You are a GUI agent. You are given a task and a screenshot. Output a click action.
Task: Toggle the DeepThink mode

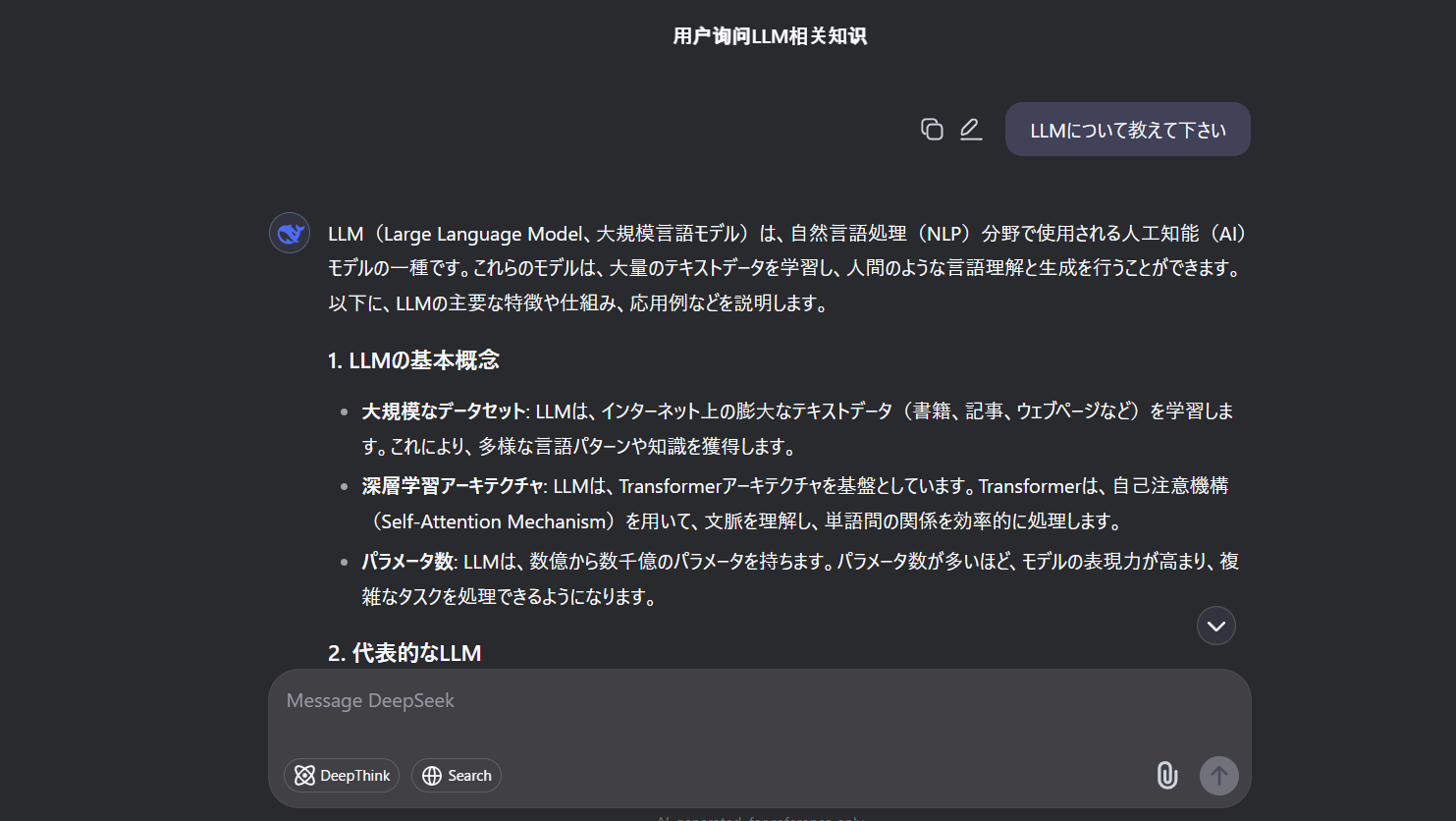[x=342, y=775]
